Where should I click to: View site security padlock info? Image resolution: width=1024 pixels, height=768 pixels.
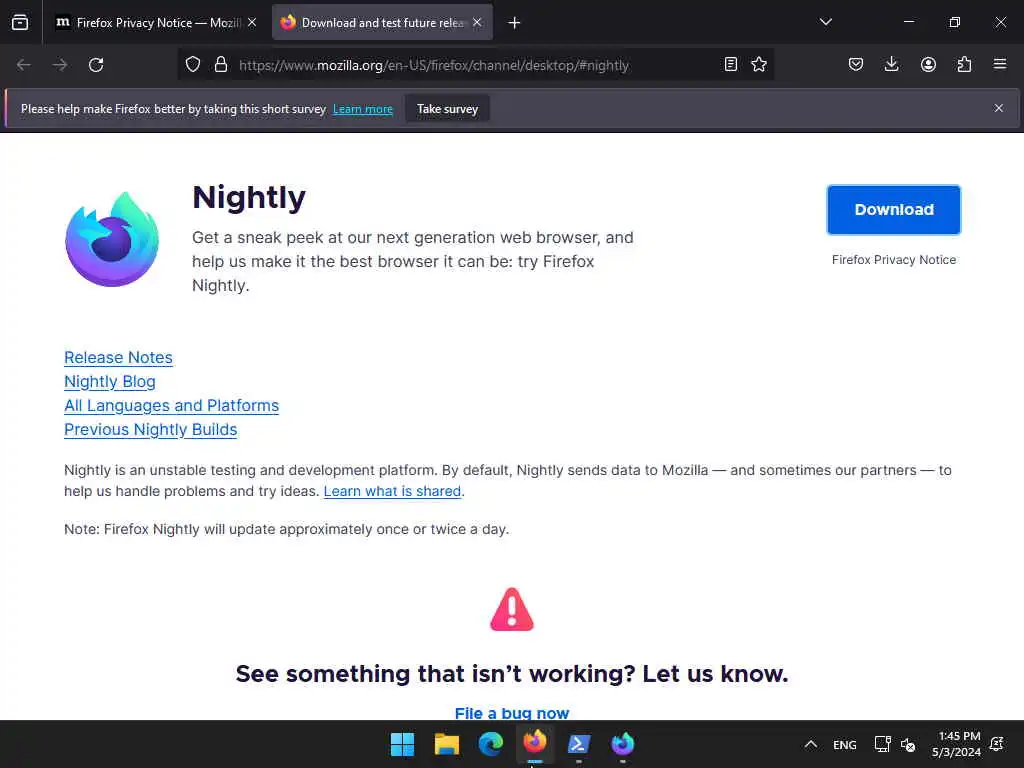[221, 65]
